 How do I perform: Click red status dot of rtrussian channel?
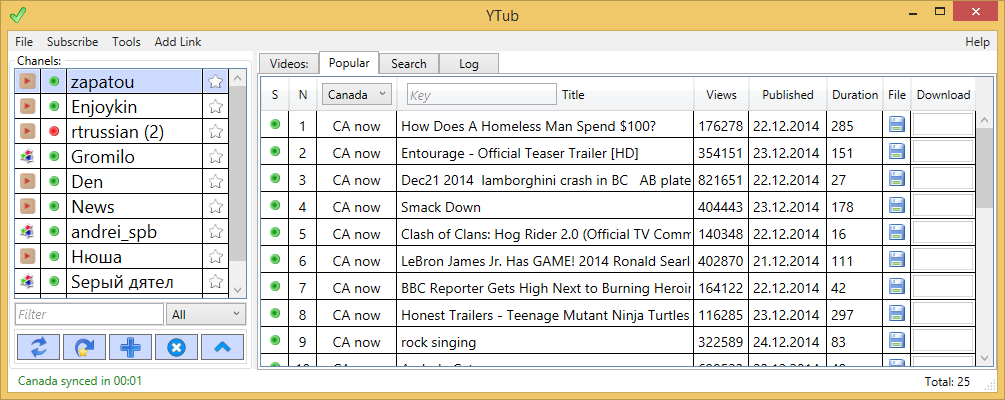(x=54, y=131)
